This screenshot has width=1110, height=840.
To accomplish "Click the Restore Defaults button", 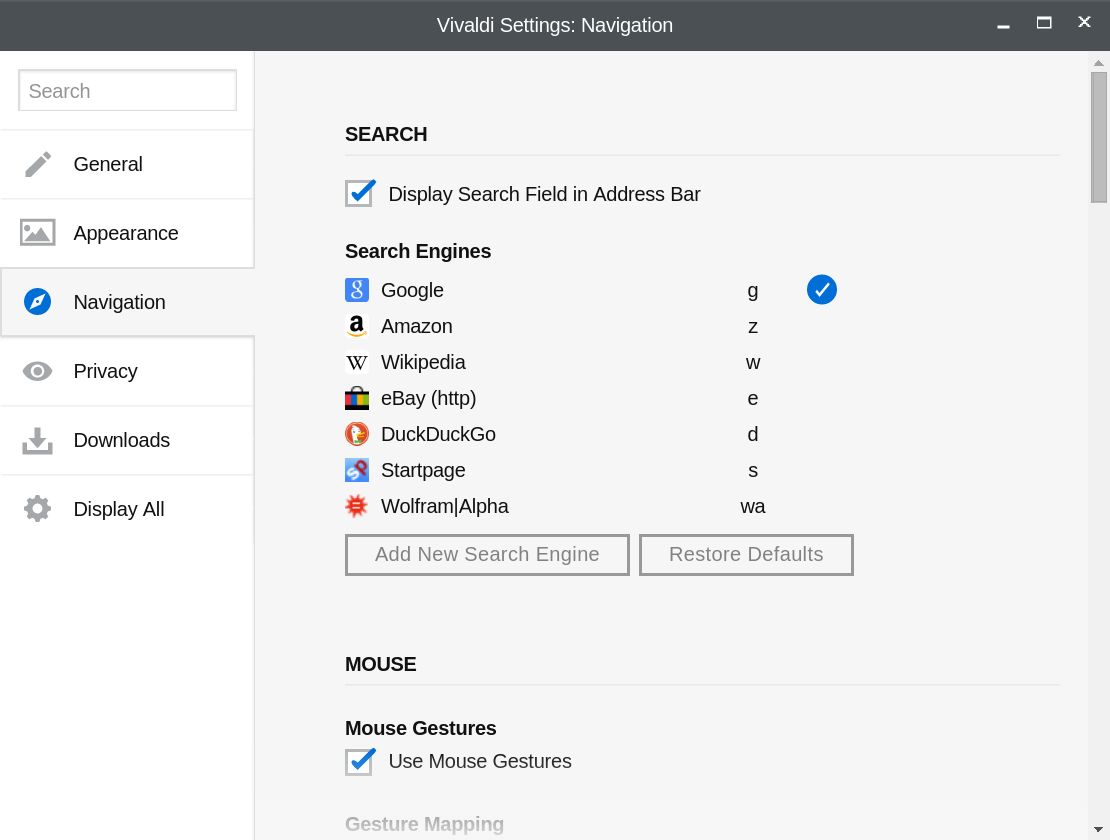I will [746, 555].
